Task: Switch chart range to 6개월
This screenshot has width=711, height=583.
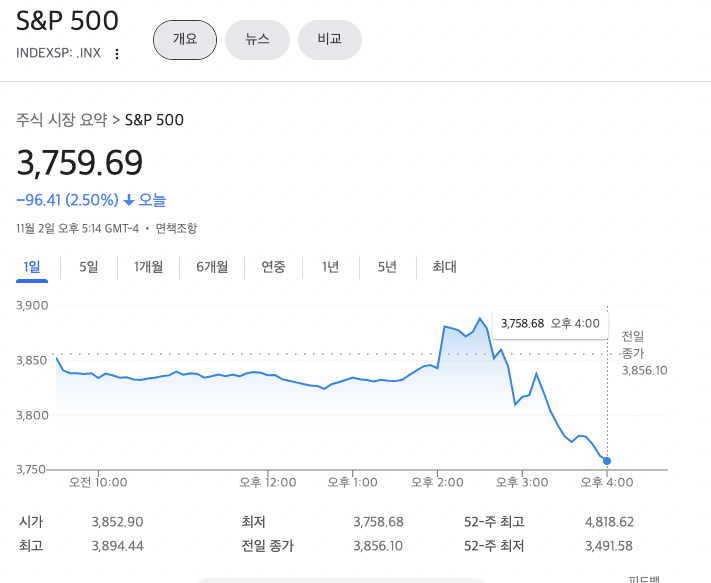Action: [212, 267]
